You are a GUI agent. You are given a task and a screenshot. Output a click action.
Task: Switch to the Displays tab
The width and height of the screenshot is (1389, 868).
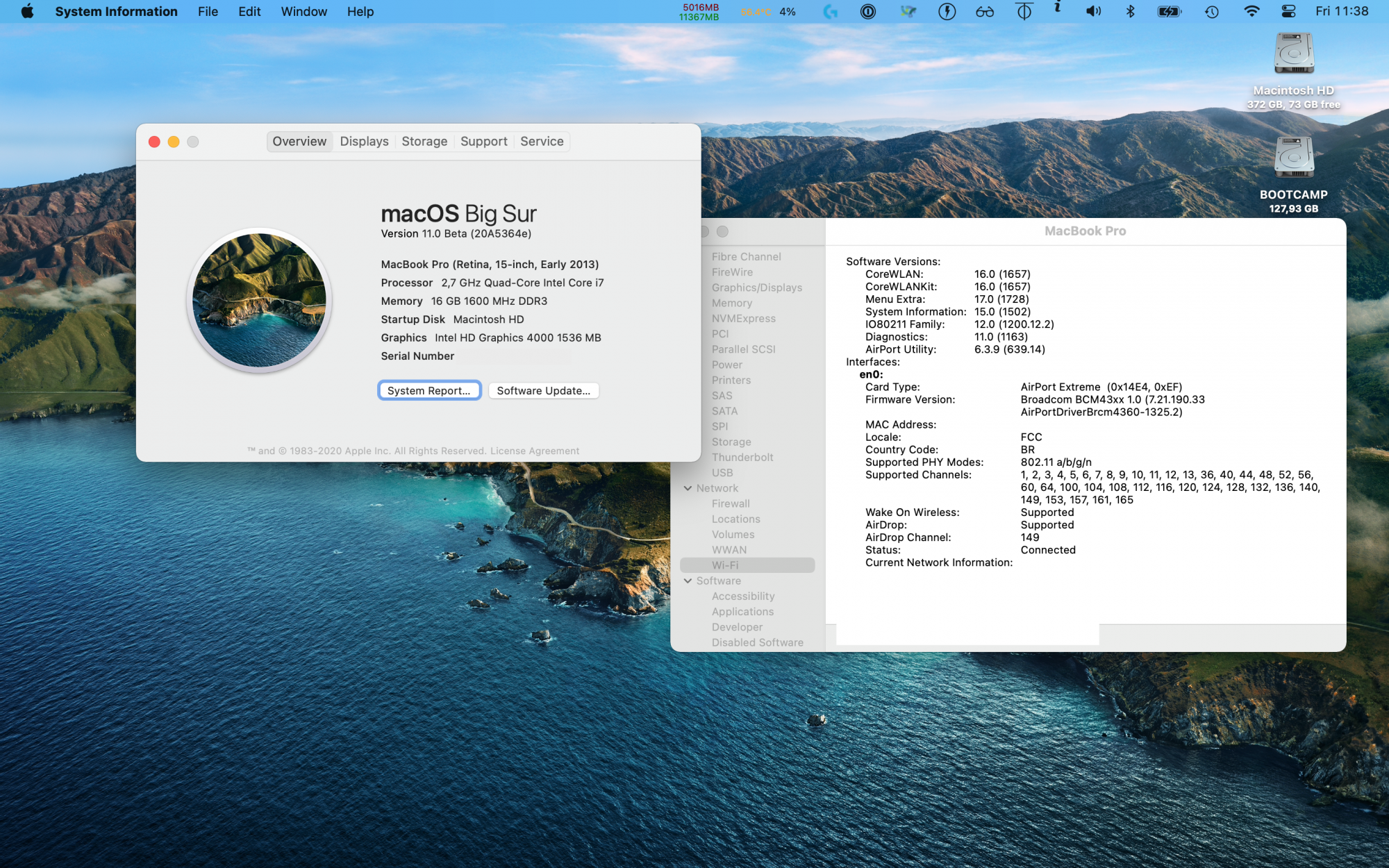click(364, 141)
